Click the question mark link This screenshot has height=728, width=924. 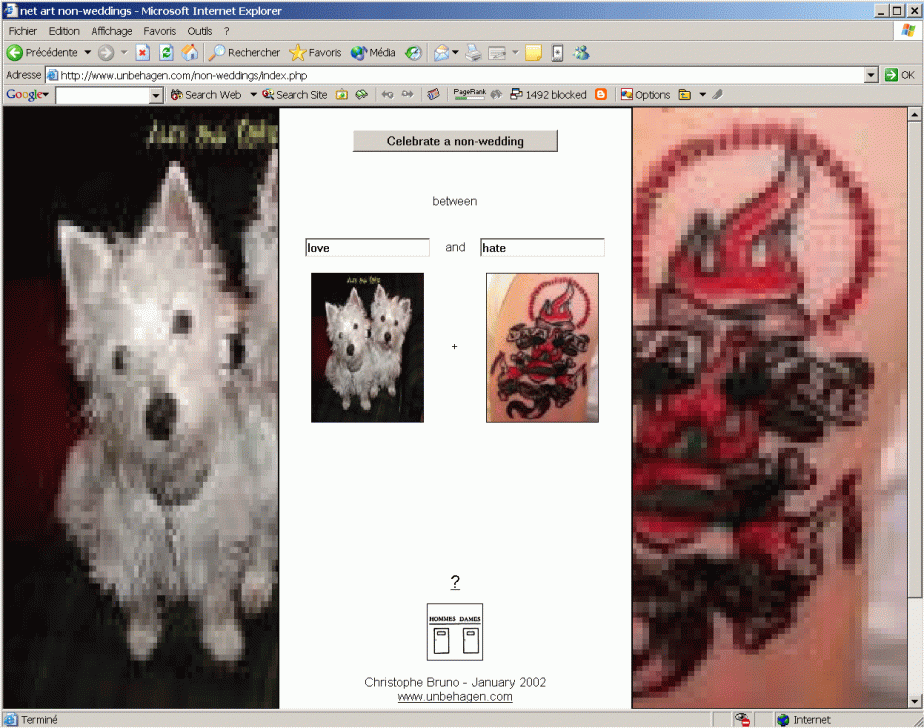pyautogui.click(x=455, y=583)
